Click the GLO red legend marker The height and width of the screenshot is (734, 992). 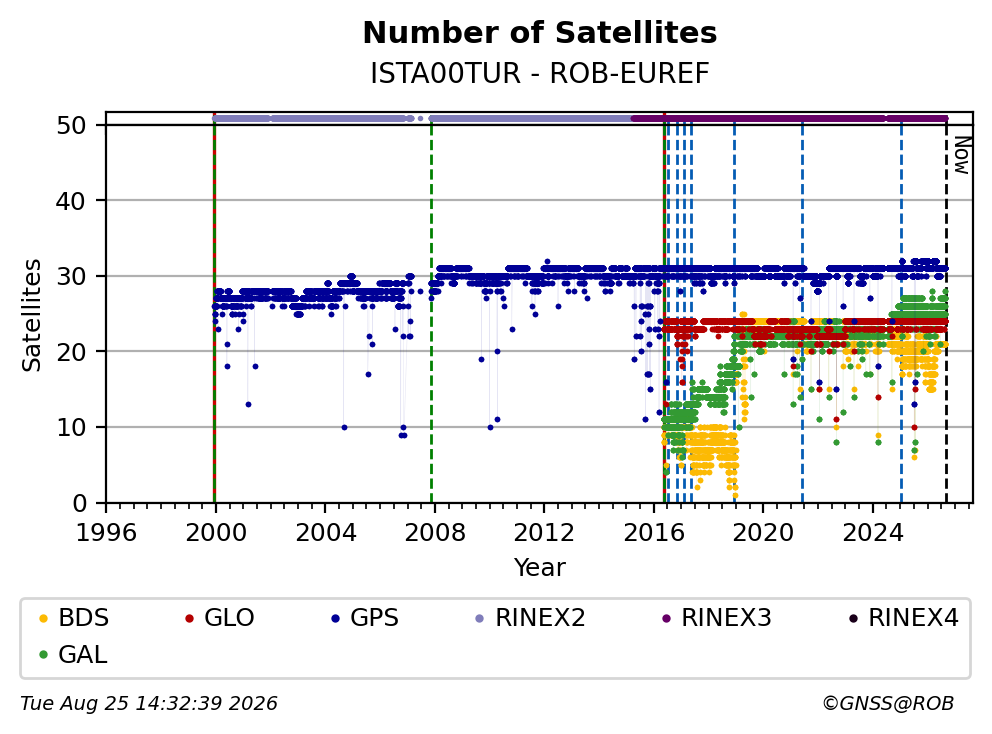189,618
